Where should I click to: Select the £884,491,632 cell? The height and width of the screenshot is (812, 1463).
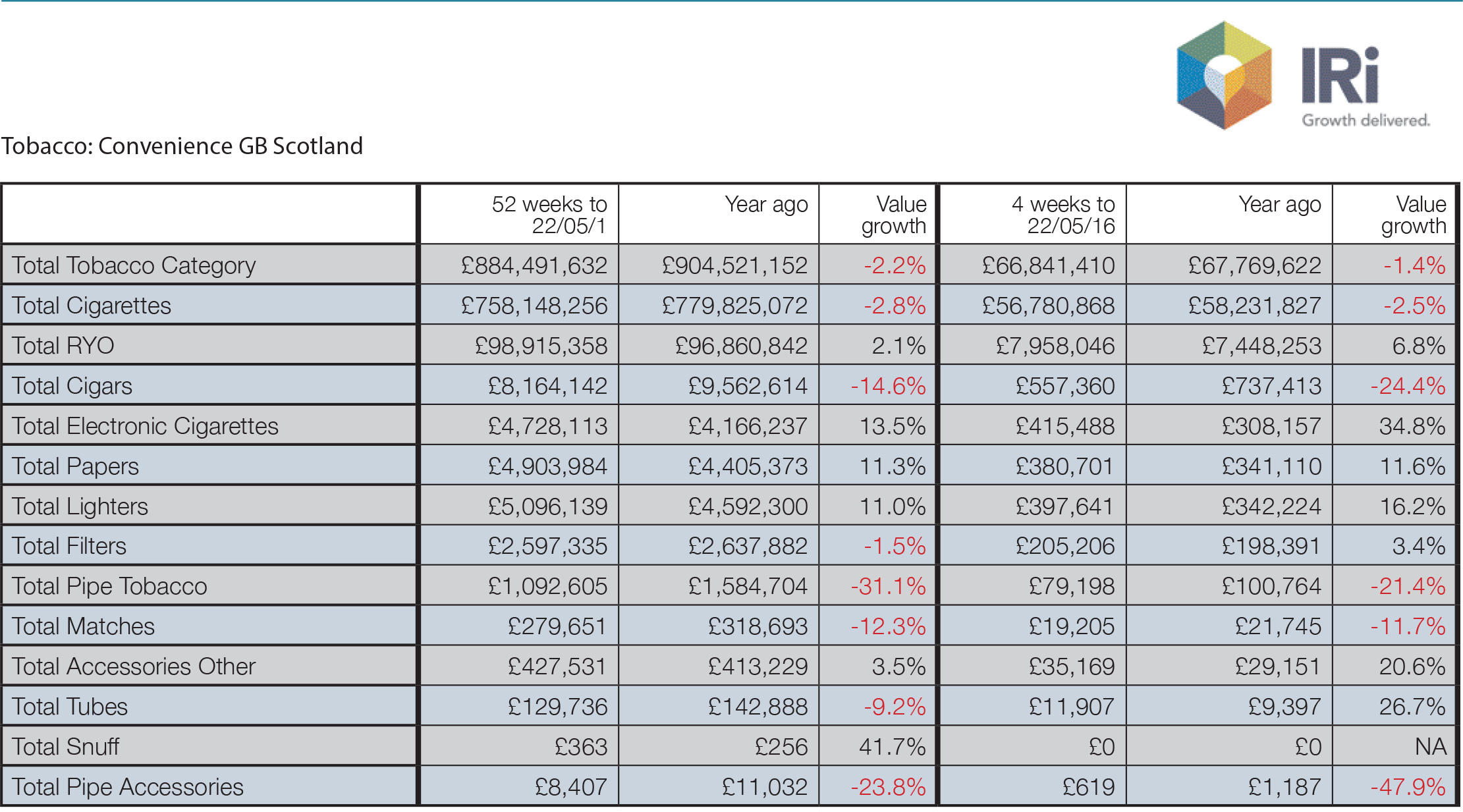coord(534,265)
